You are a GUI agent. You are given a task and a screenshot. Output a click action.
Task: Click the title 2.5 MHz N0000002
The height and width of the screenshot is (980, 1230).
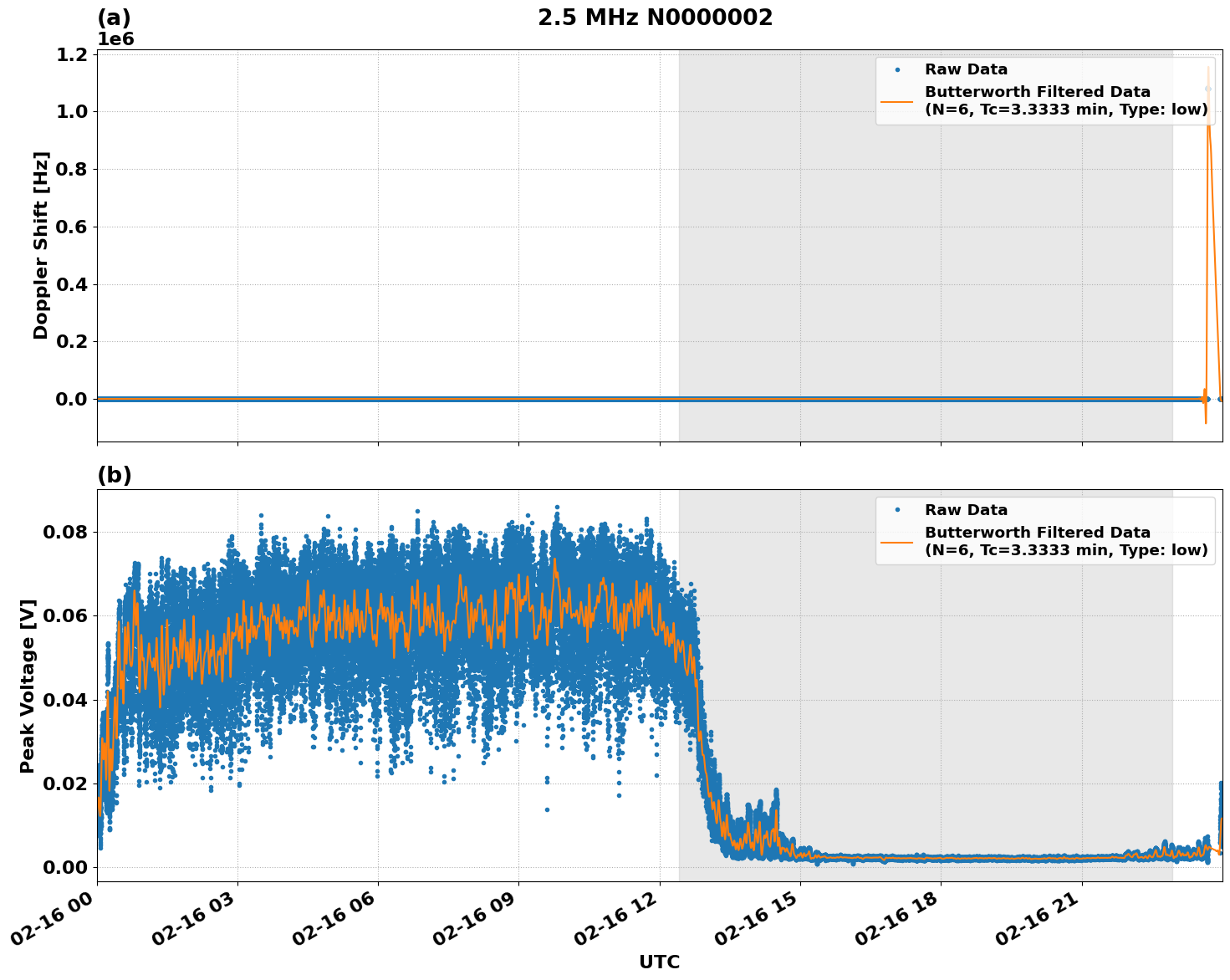[x=655, y=17]
